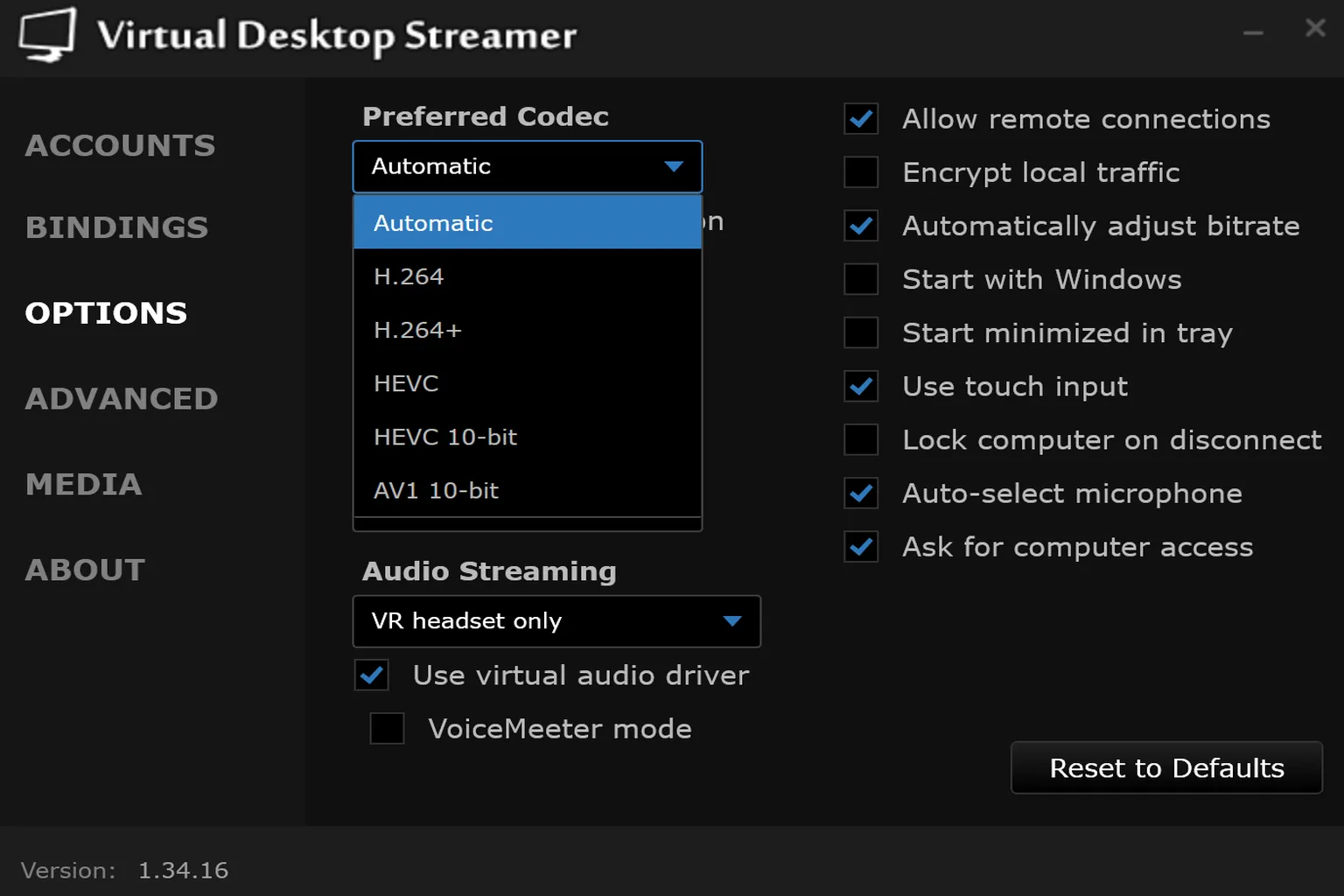Select the Options section

[106, 313]
